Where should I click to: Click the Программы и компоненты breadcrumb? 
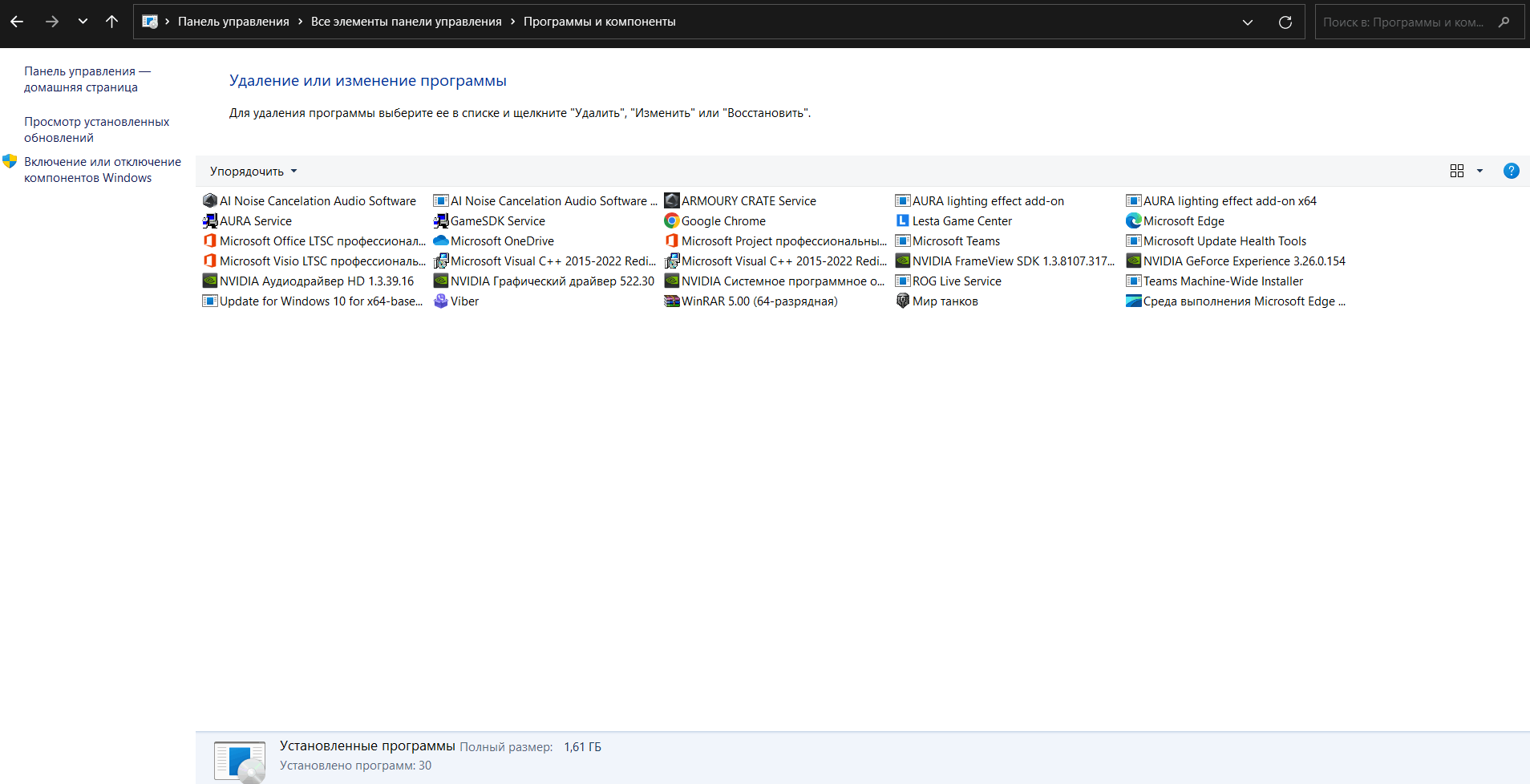click(600, 22)
